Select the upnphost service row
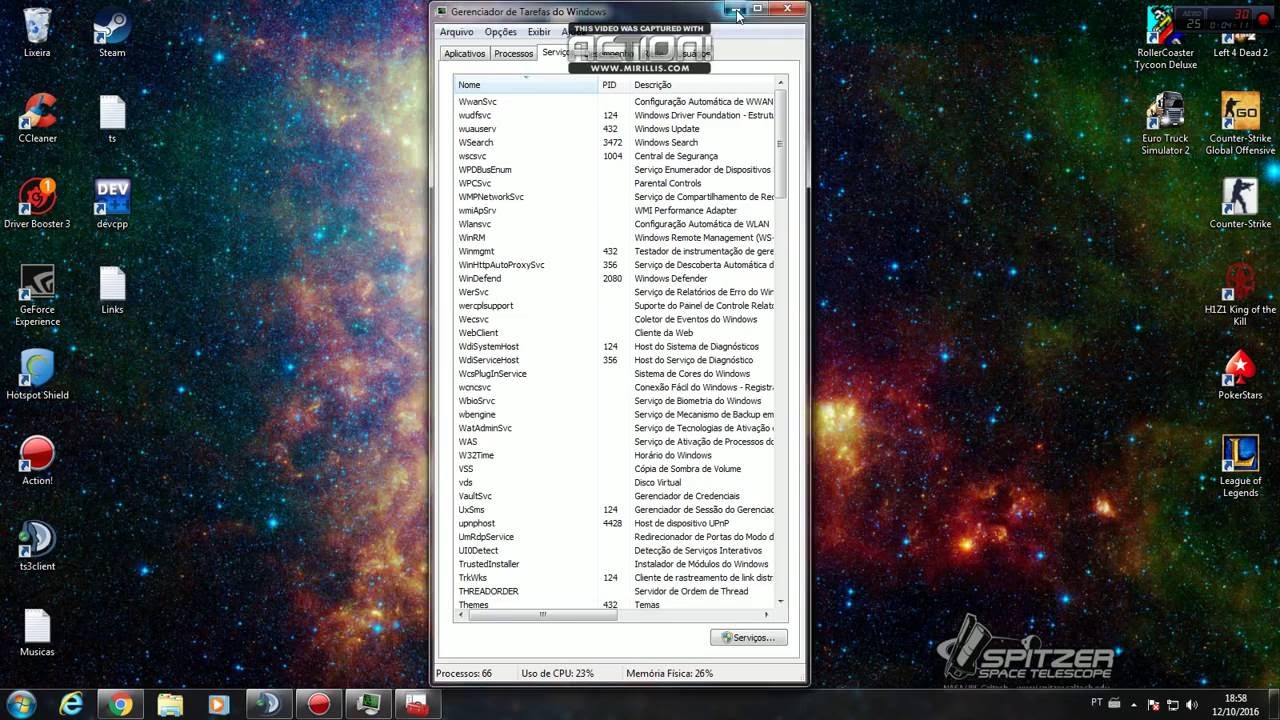 tap(614, 523)
